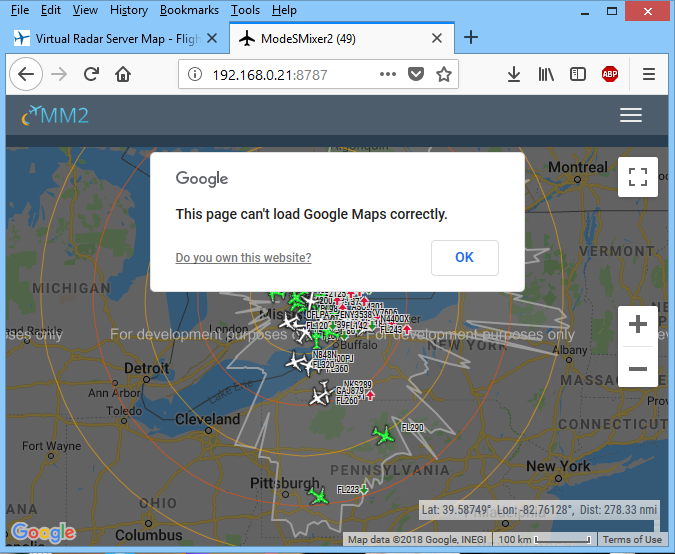Switch to Virtual Radar Server Map tab
The image size is (675, 554).
(x=115, y=39)
